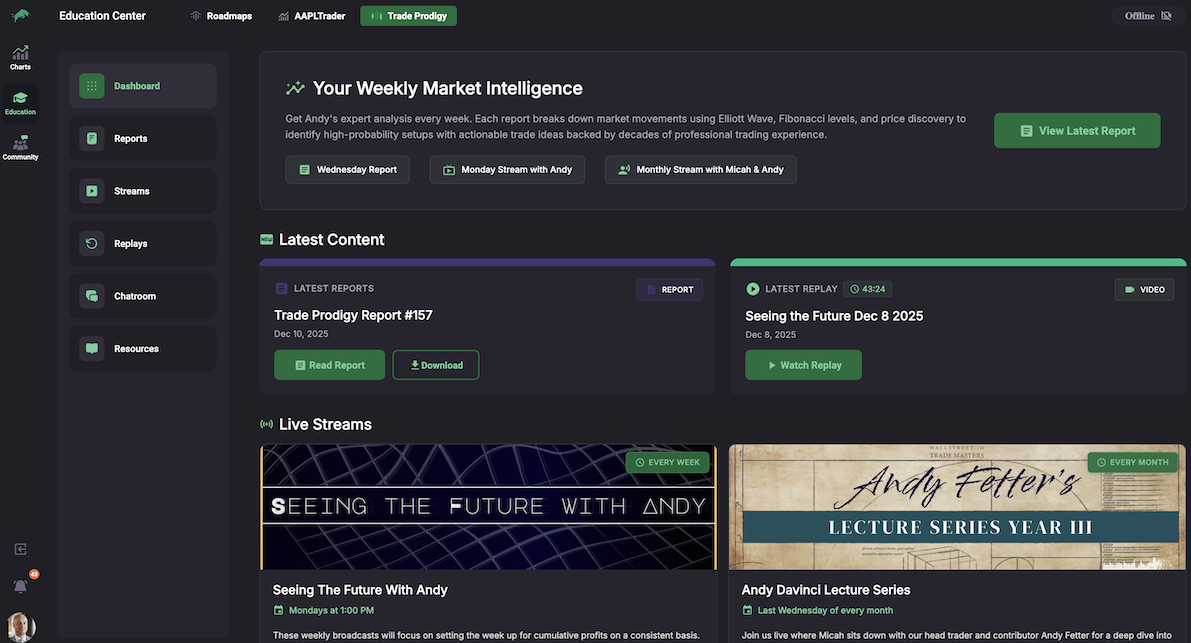Click Read Report for Report #157
This screenshot has height=643, width=1191.
pyautogui.click(x=328, y=365)
